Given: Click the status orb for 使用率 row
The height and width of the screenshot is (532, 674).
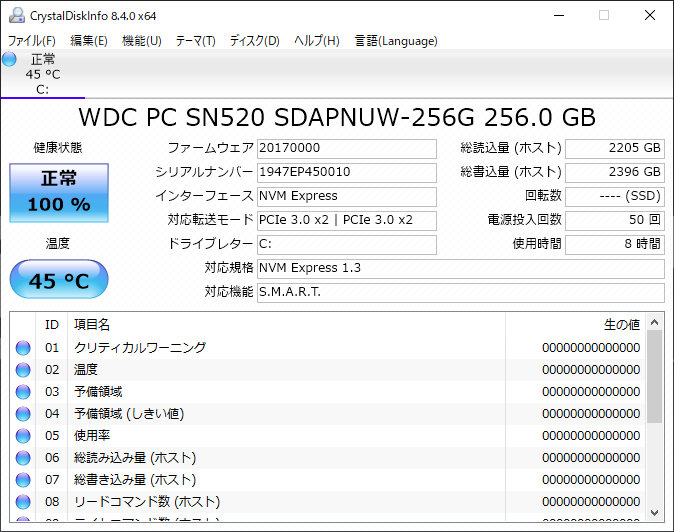Looking at the screenshot, I should tap(23, 436).
